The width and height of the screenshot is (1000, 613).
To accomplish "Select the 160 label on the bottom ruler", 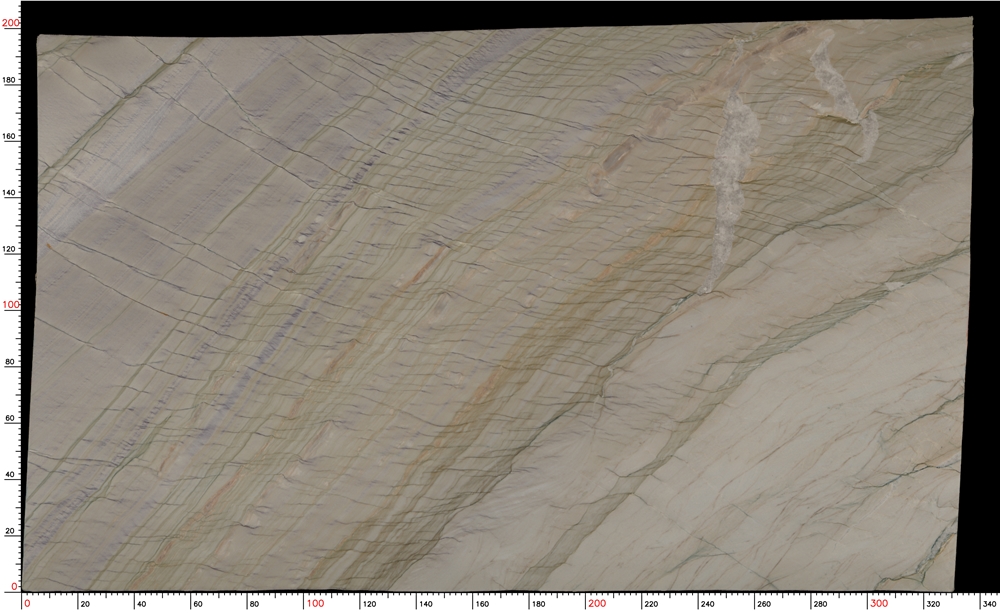I will pos(483,603).
